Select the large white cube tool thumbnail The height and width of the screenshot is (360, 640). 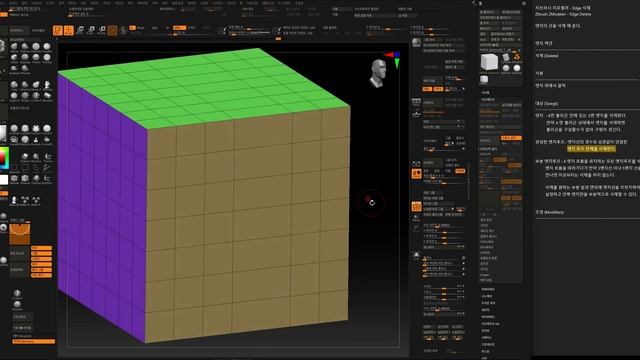pyautogui.click(x=489, y=62)
